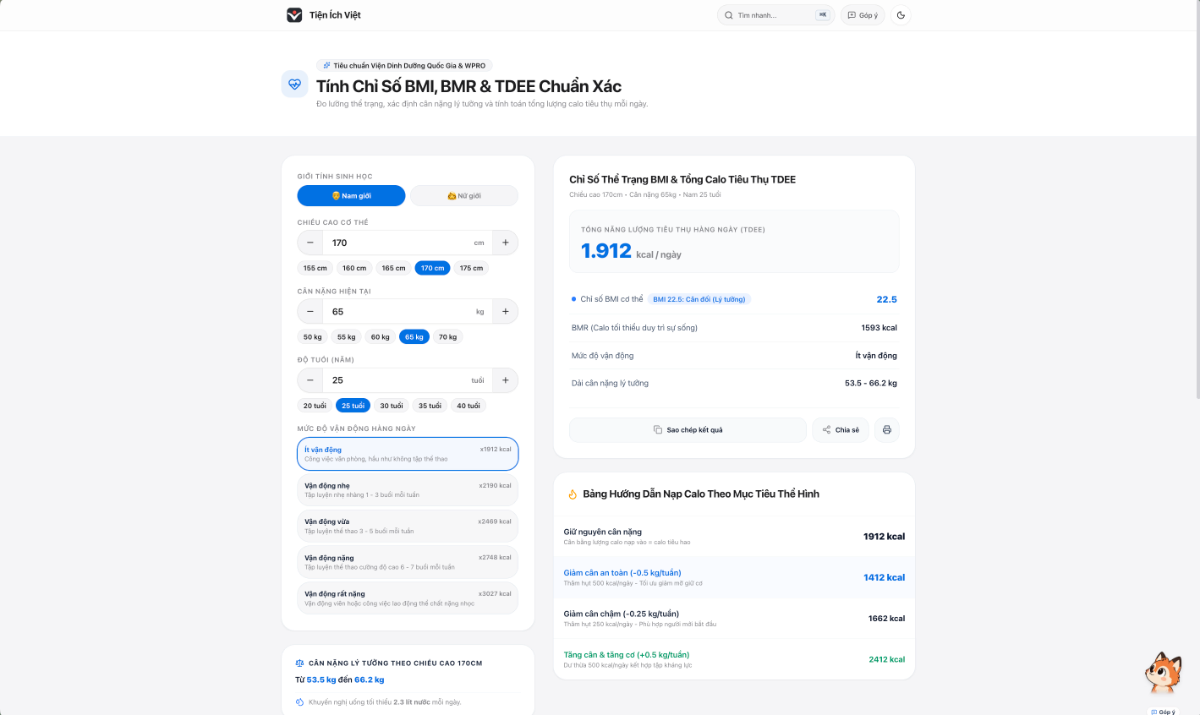Choose Vận động vừa activity level
This screenshot has width=1200, height=715.
(408, 526)
